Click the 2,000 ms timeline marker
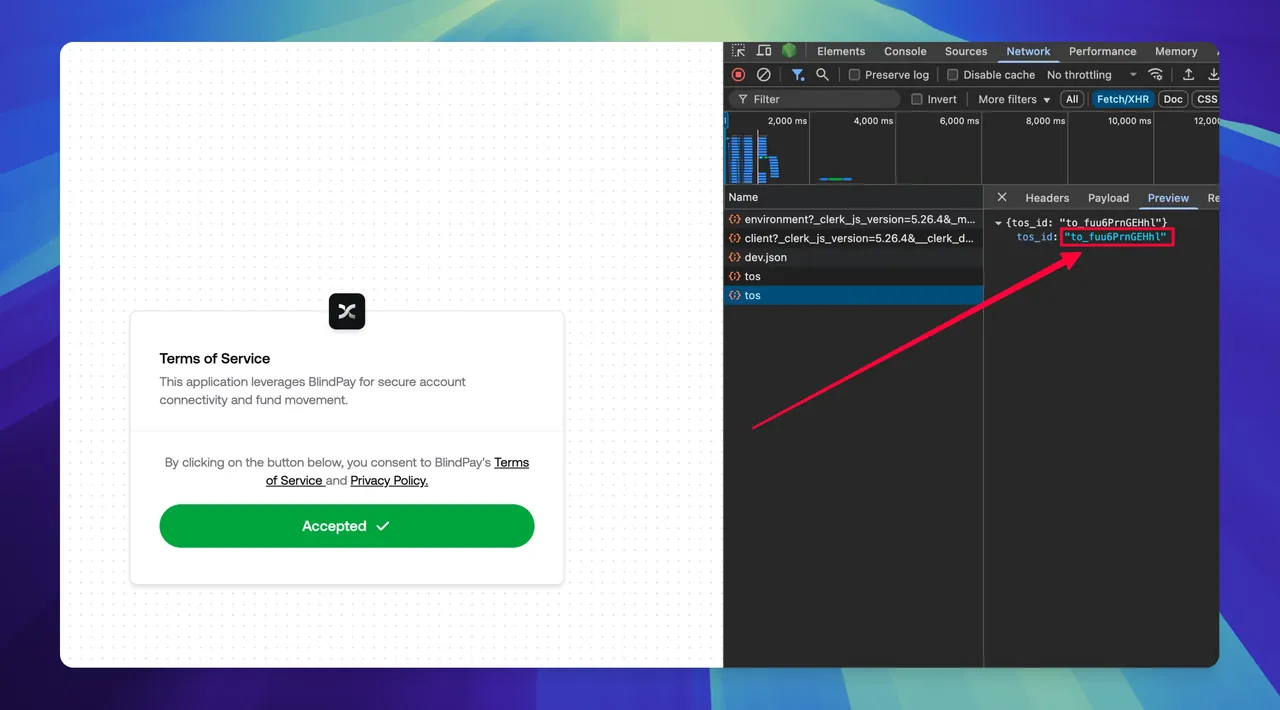The height and width of the screenshot is (710, 1280). tap(787, 121)
